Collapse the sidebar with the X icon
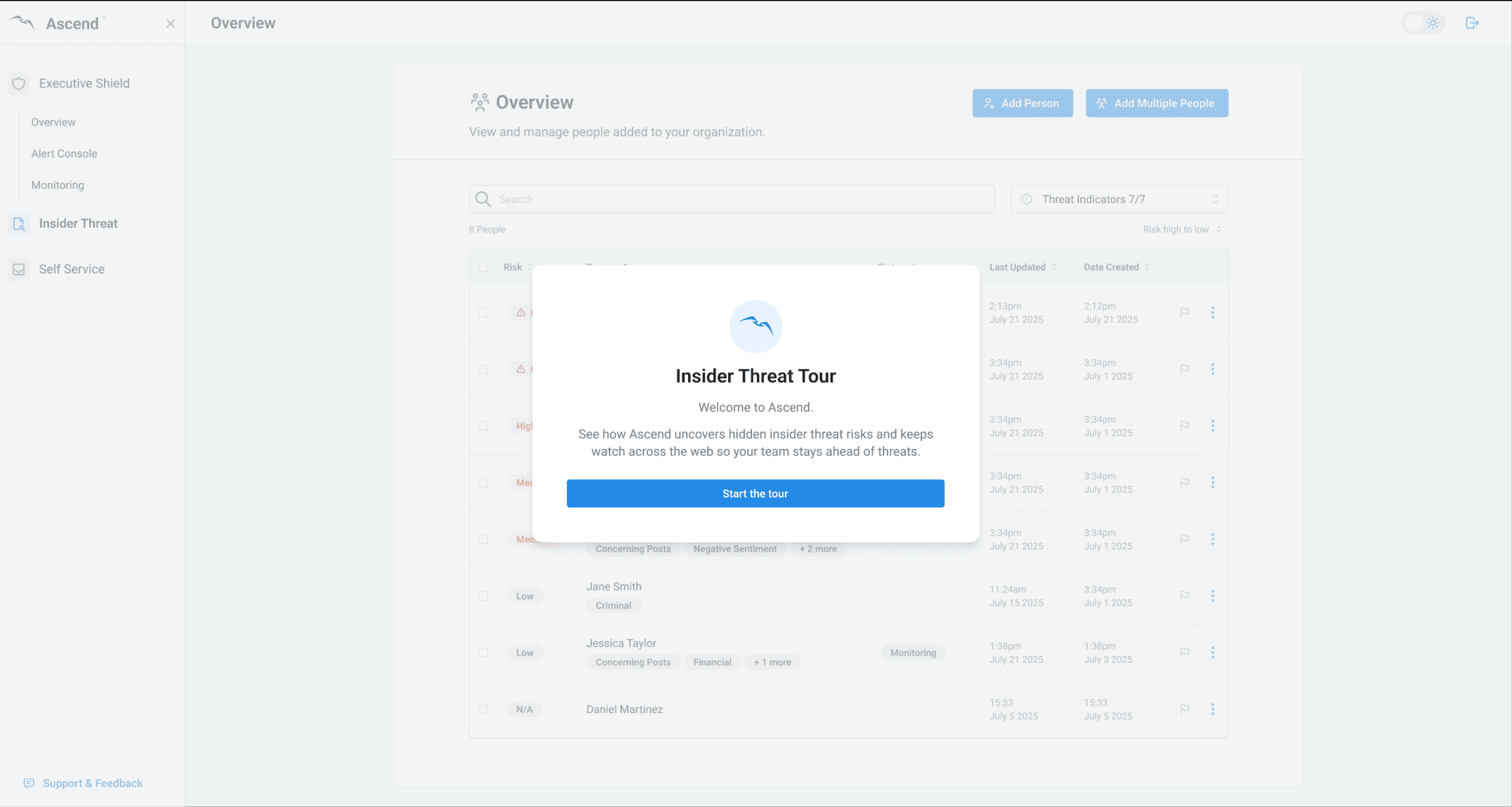 (x=171, y=24)
